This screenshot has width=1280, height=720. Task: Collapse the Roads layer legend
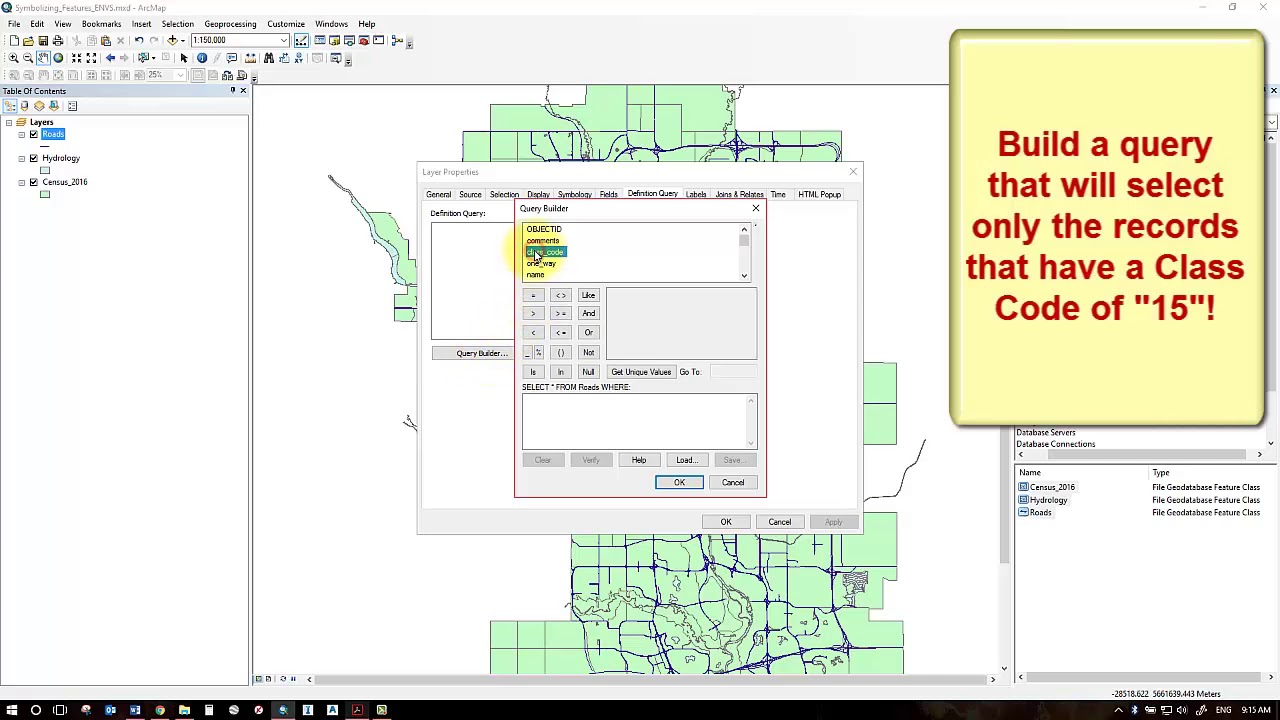point(21,134)
